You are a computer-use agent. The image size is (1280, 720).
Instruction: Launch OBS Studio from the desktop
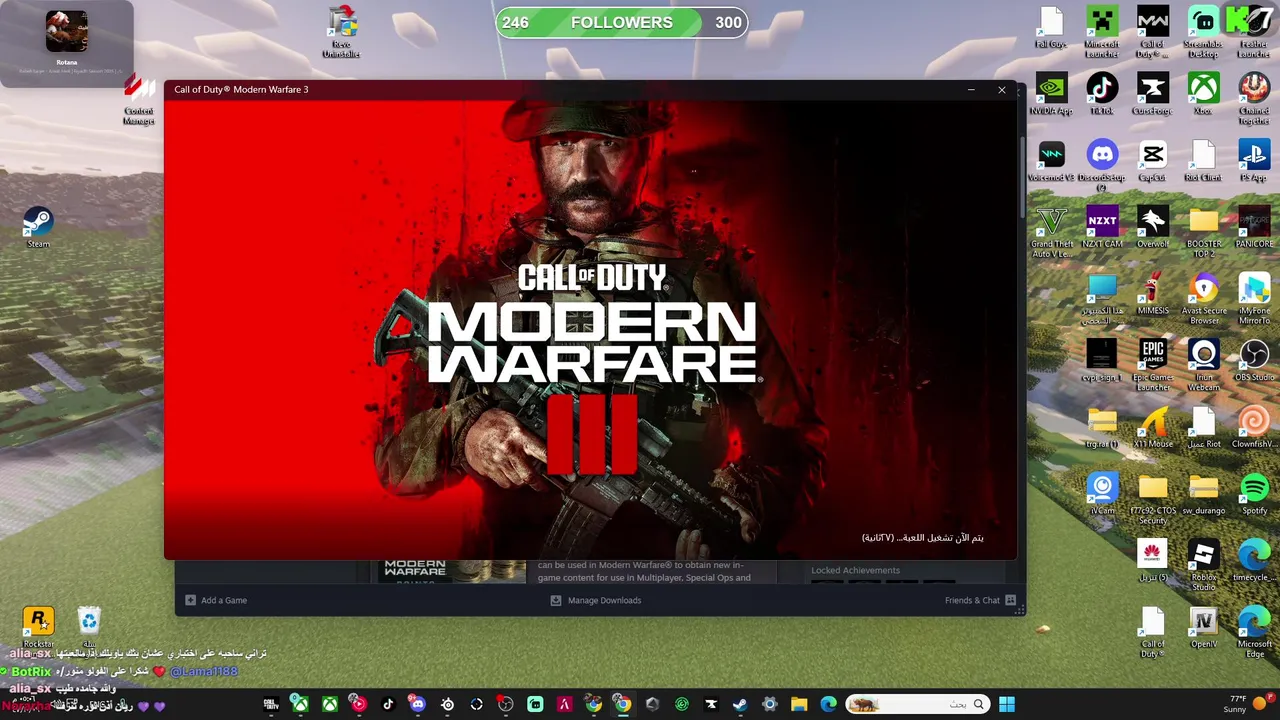(1254, 360)
